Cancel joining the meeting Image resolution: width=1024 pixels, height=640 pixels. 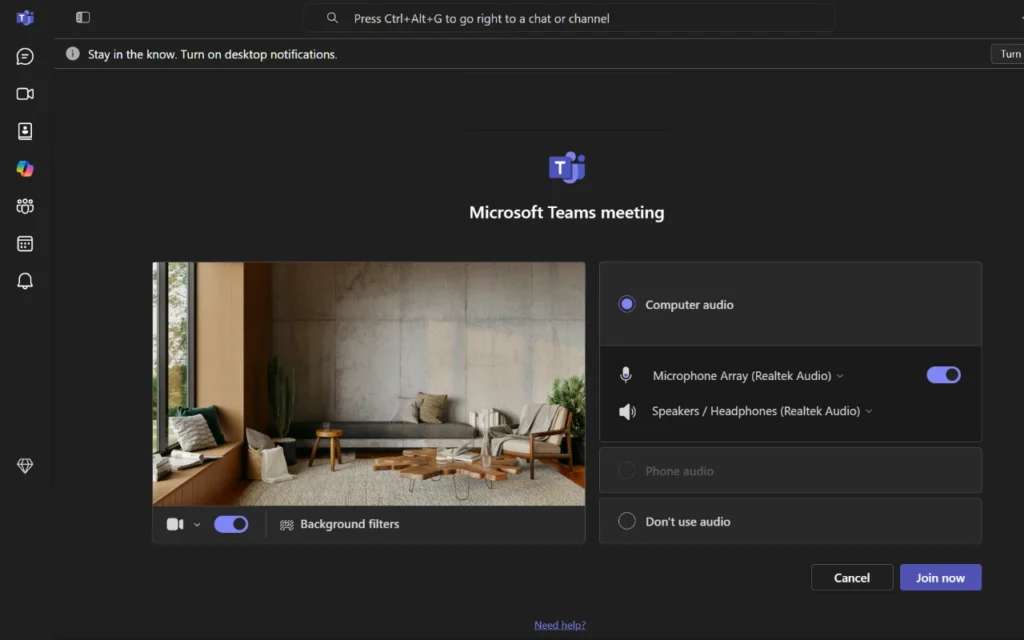point(852,577)
